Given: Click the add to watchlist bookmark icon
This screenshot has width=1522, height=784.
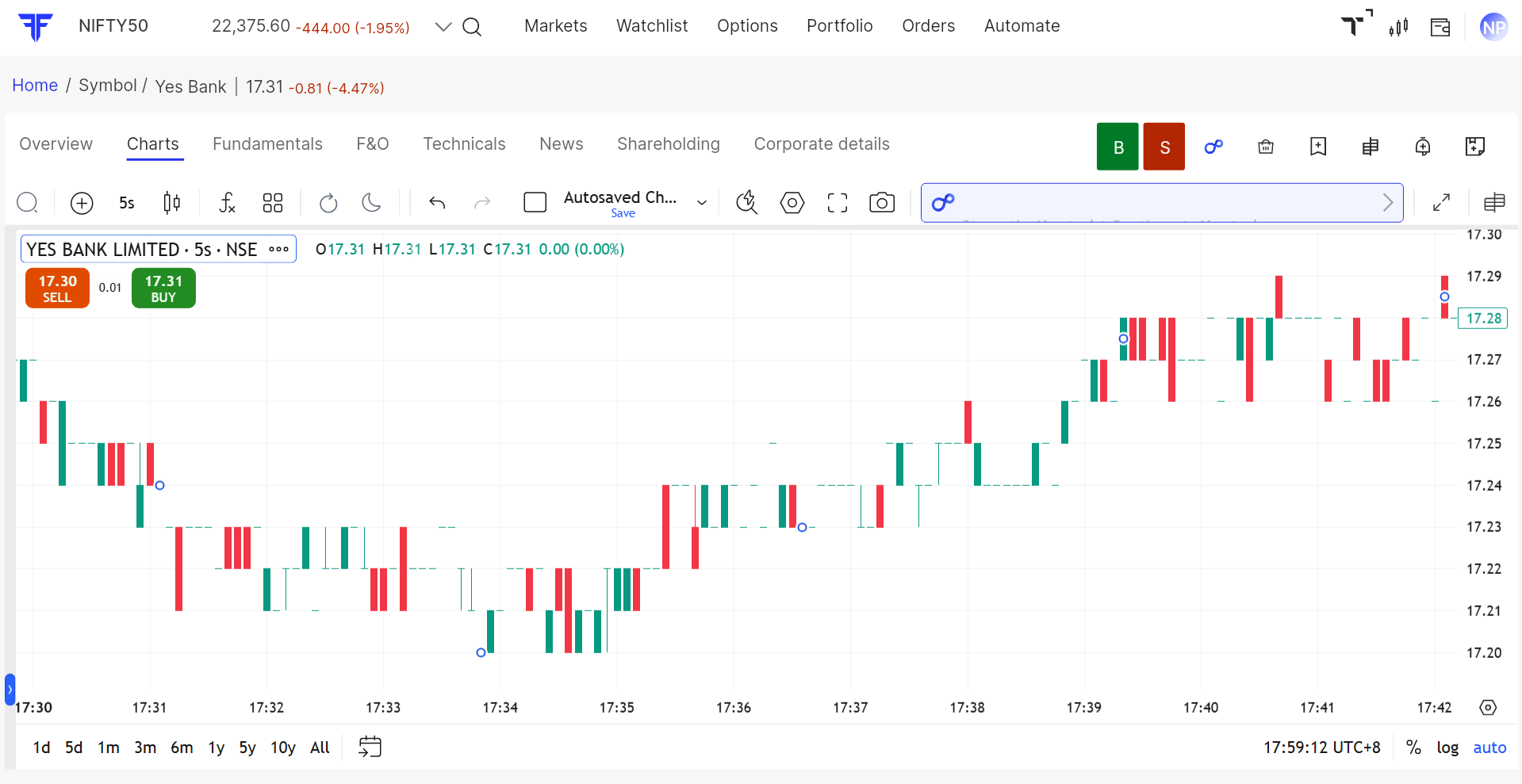Looking at the screenshot, I should pos(1317,147).
